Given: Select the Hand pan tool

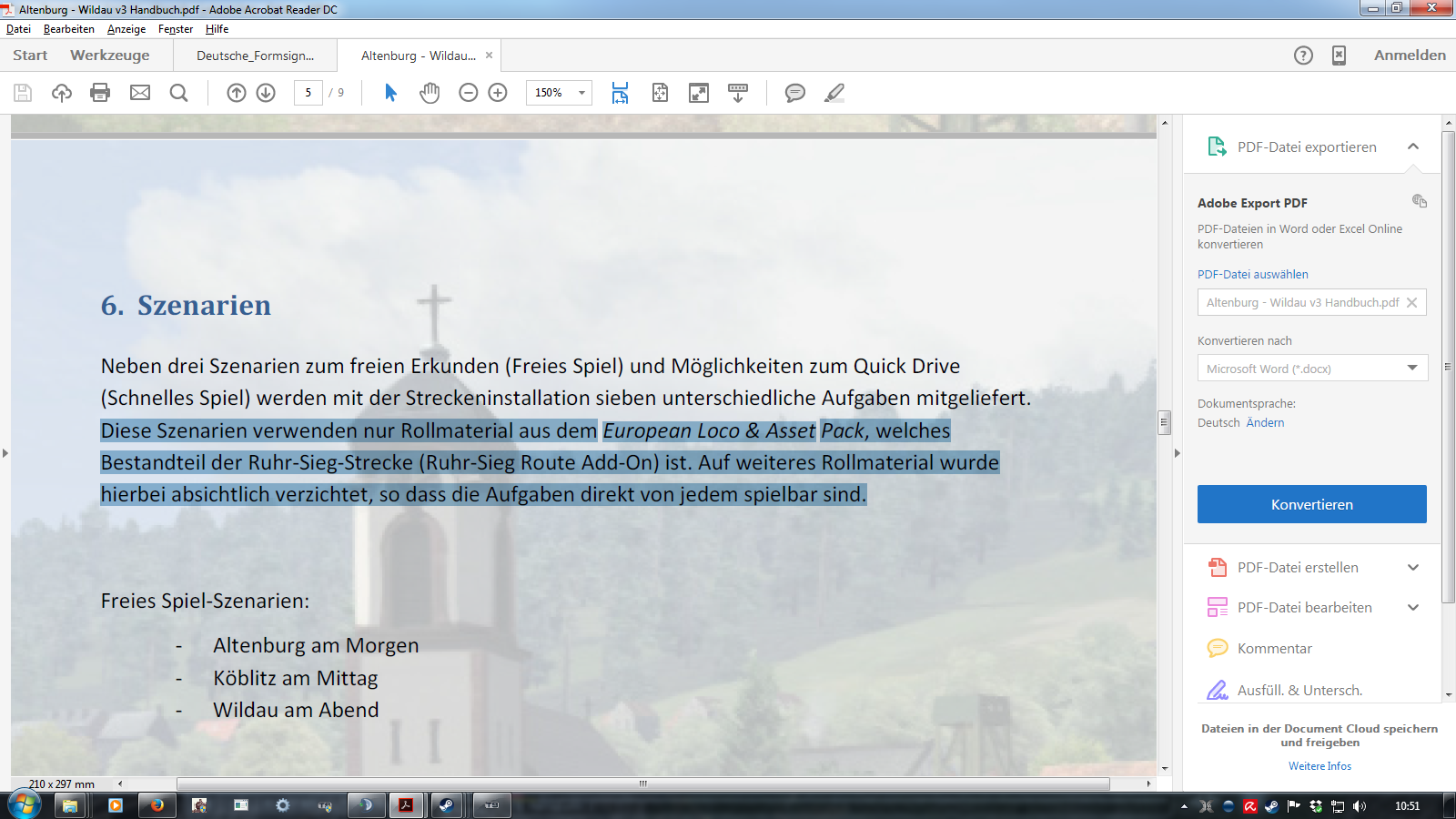Looking at the screenshot, I should point(430,93).
